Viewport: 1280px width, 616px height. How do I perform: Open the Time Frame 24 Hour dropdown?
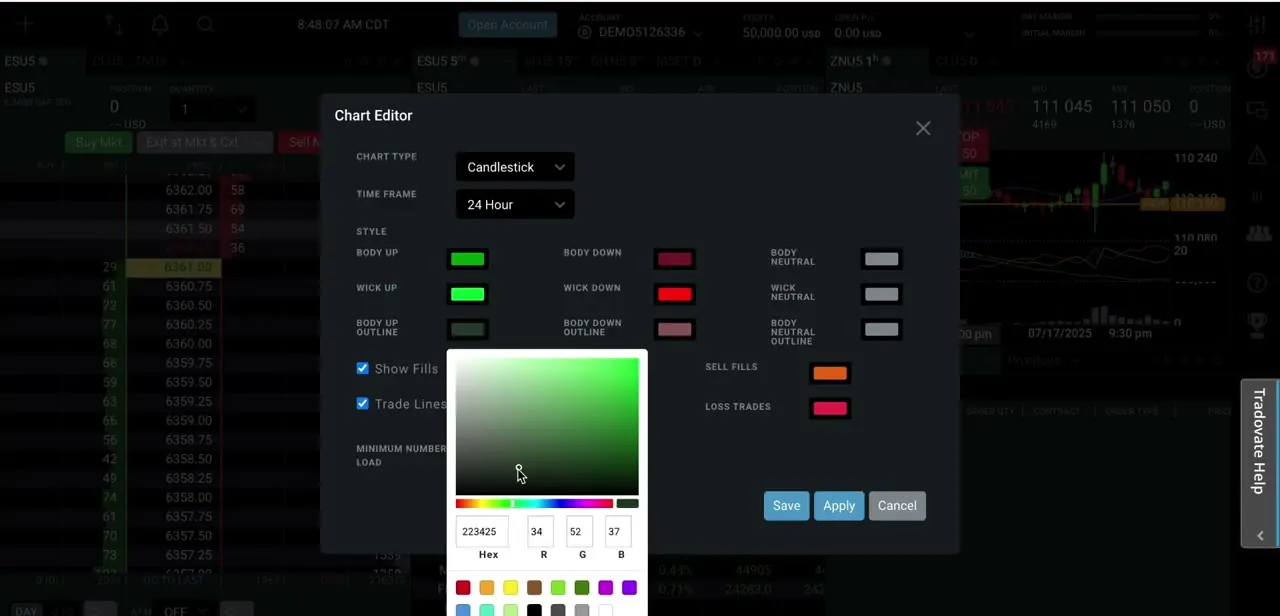(515, 204)
